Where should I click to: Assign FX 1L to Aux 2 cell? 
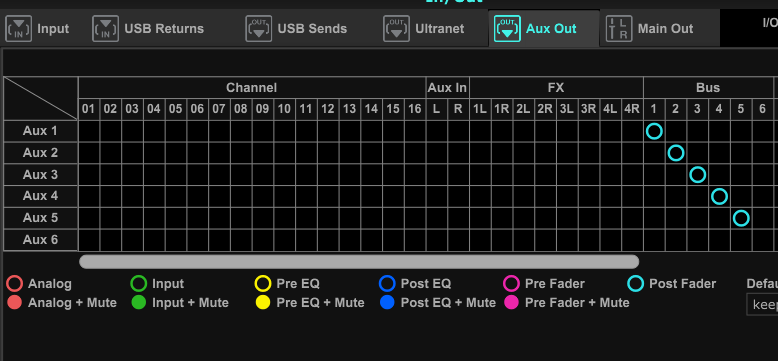click(x=480, y=153)
